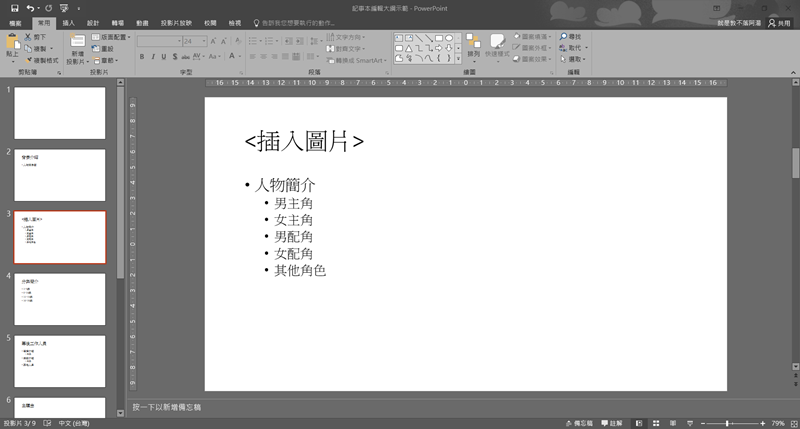Click the notes area 按一下以新增備忘稿
The height and width of the screenshot is (429, 800).
[166, 407]
